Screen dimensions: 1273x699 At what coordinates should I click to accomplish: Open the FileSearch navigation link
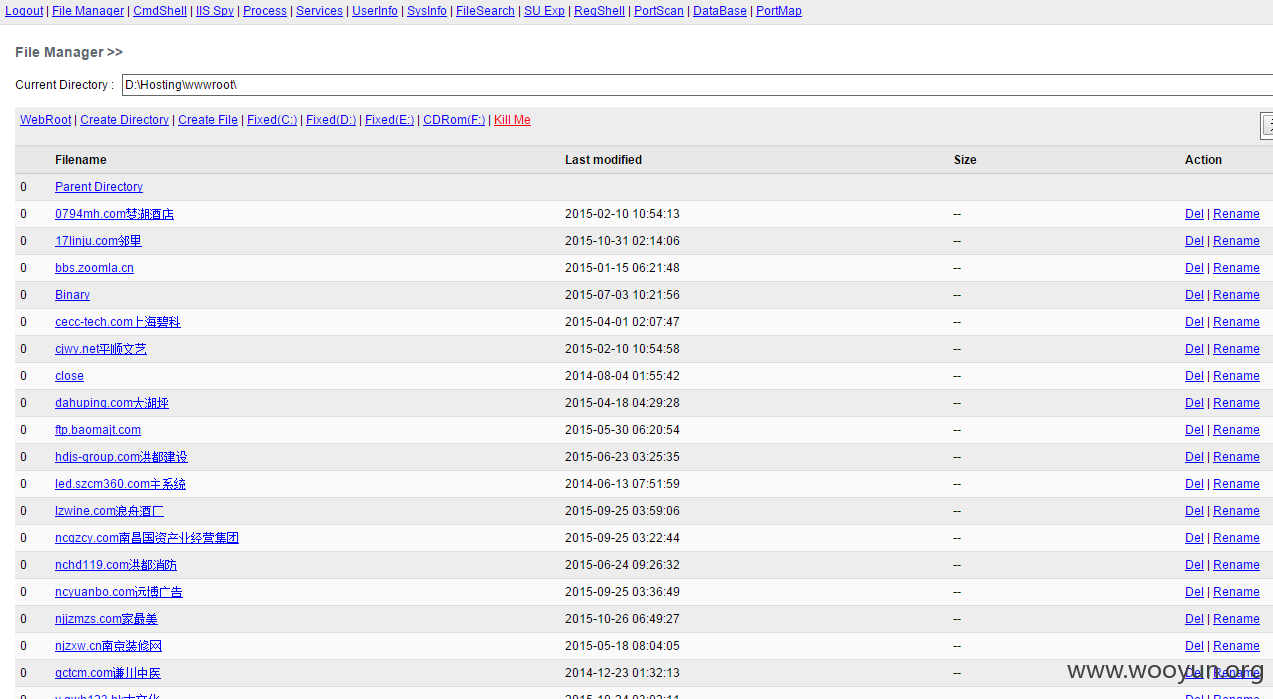[x=485, y=11]
